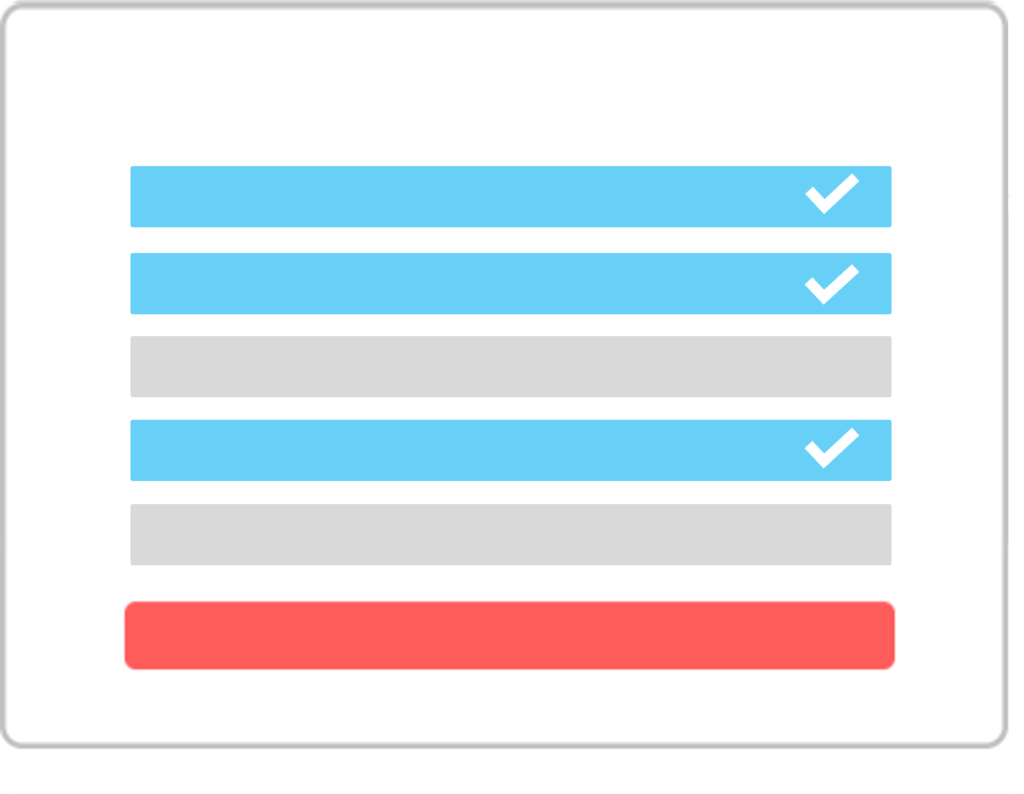
Task: Activate the third list item, shown in gray
Action: [x=511, y=366]
